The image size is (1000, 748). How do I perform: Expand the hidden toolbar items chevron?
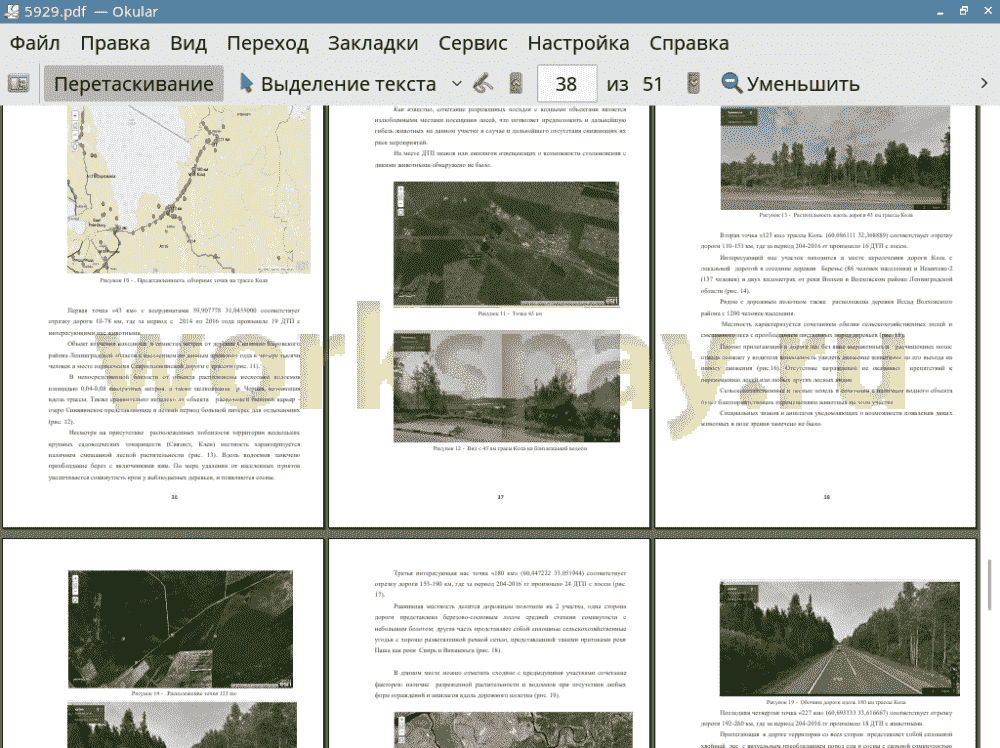984,84
